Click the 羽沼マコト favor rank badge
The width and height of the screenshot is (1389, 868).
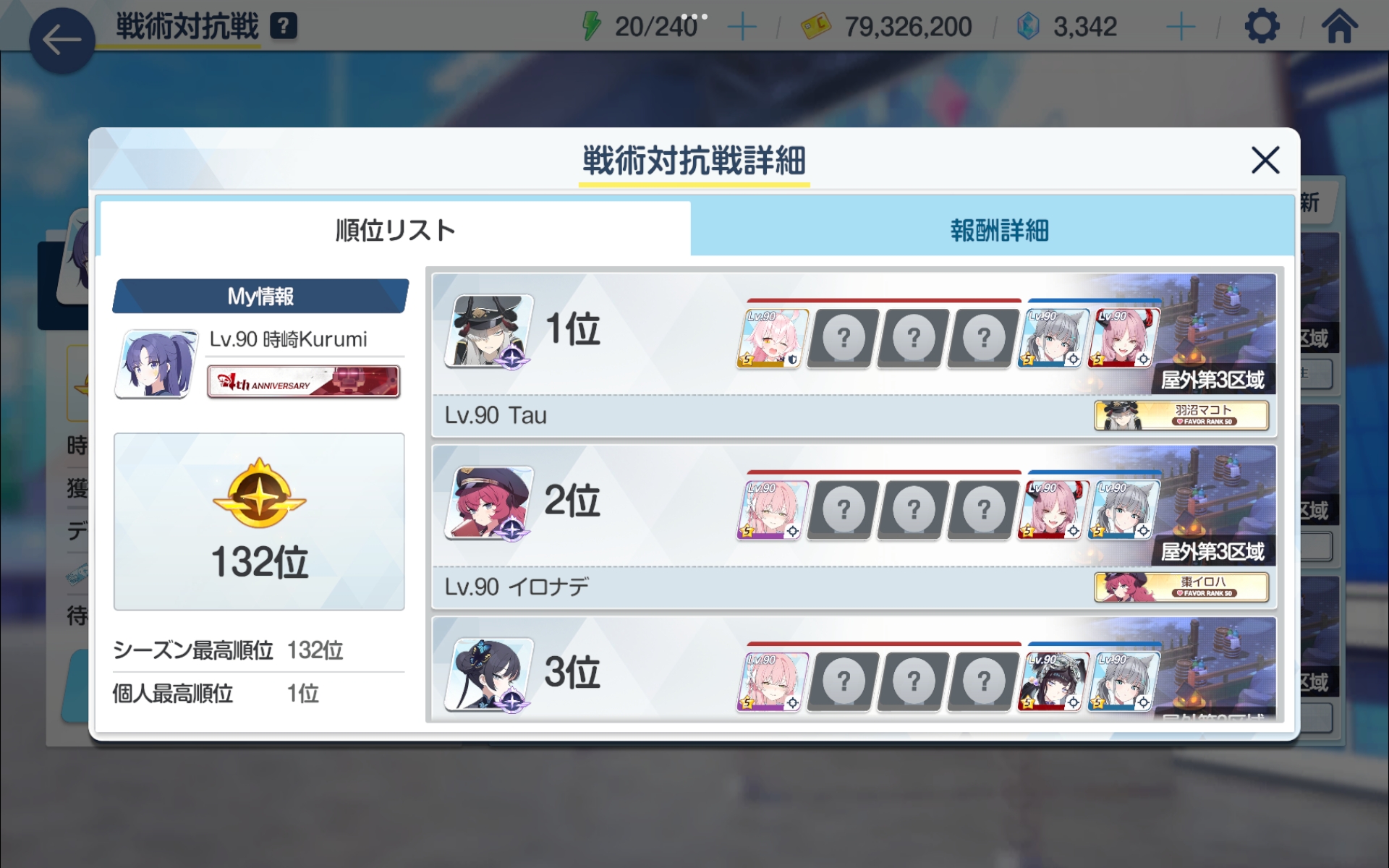pyautogui.click(x=1182, y=415)
